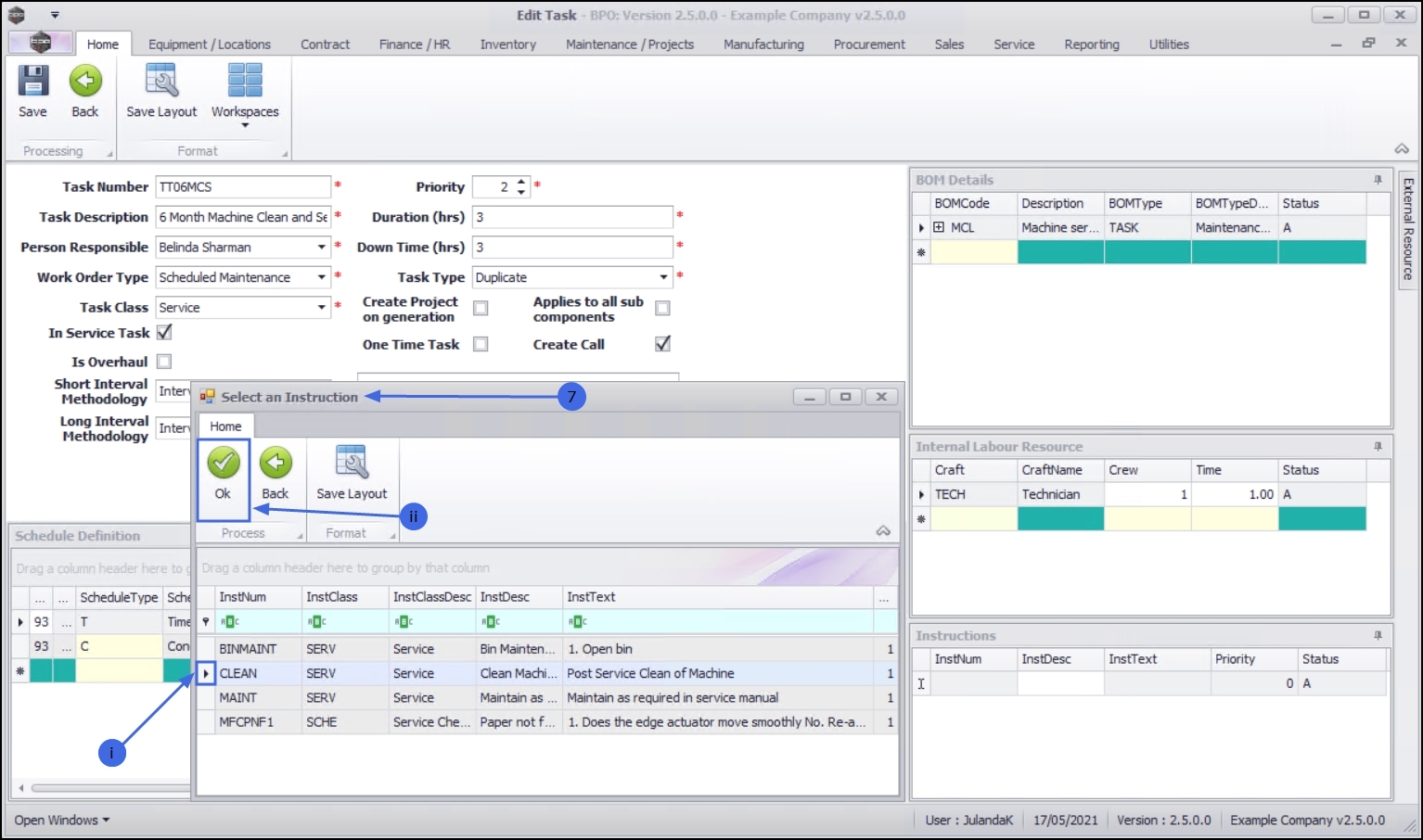Open the Work Order Type dropdown

322,277
